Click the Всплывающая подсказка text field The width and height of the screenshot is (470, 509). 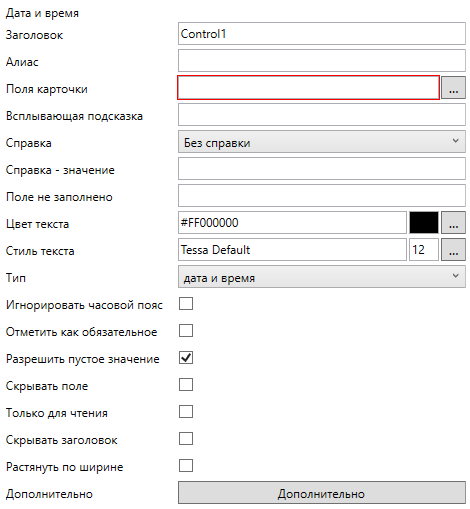[322, 115]
